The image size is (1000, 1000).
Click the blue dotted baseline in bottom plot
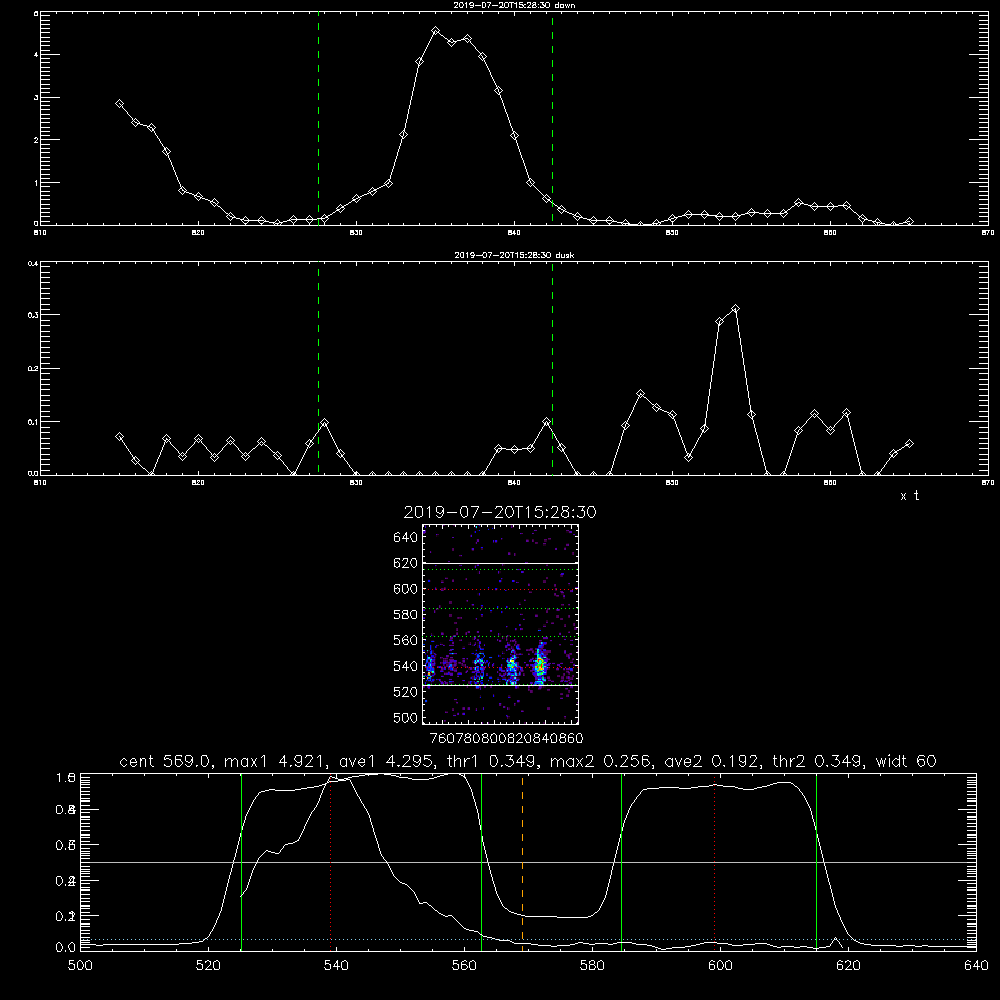[x=528, y=939]
